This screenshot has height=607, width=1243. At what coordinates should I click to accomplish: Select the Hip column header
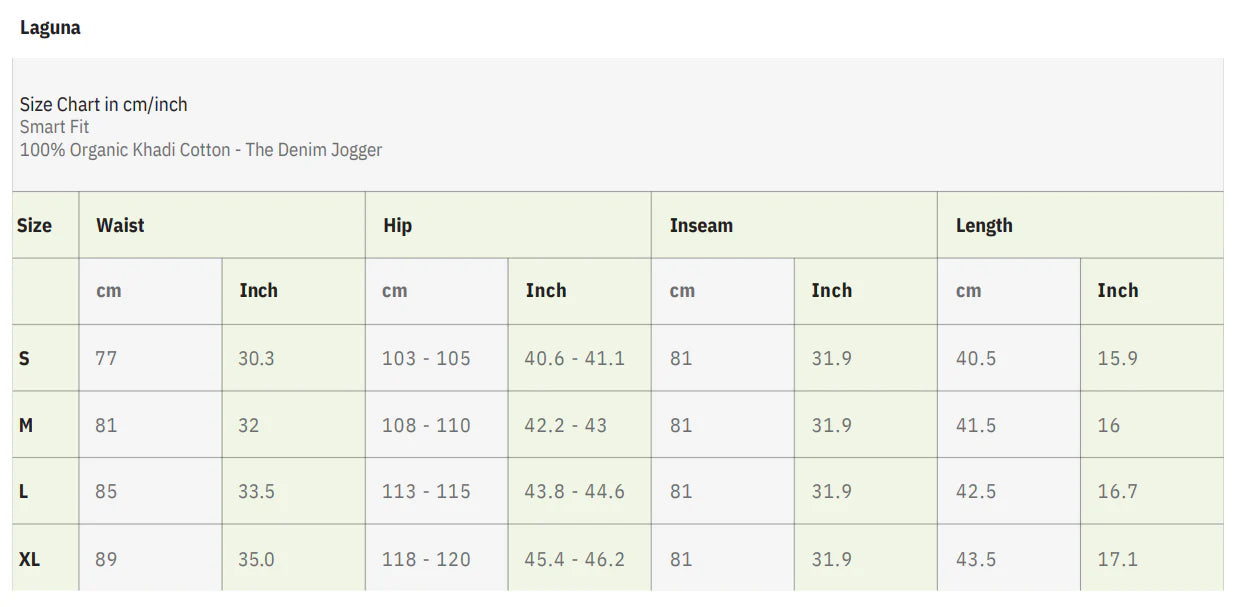click(x=397, y=225)
